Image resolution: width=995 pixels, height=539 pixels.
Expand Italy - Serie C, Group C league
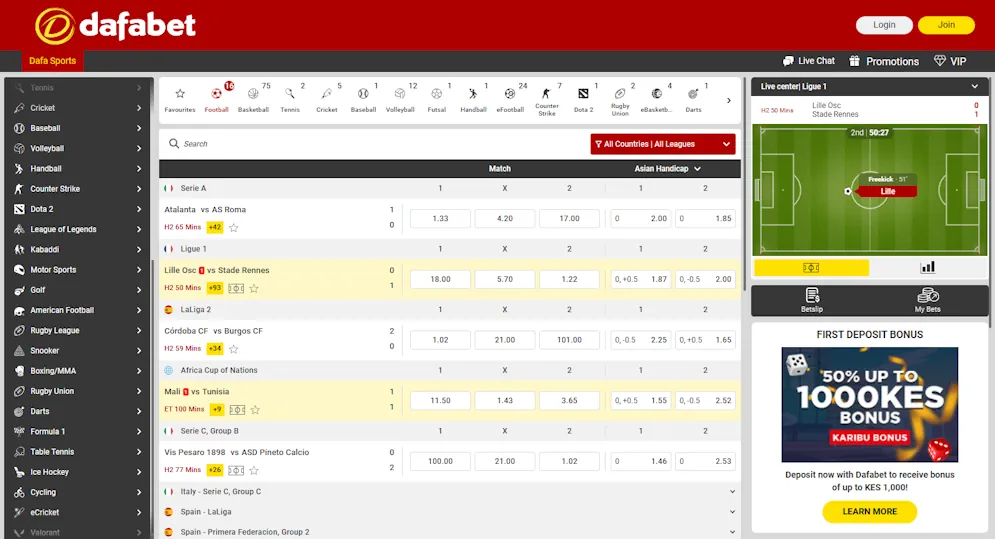pyautogui.click(x=449, y=491)
